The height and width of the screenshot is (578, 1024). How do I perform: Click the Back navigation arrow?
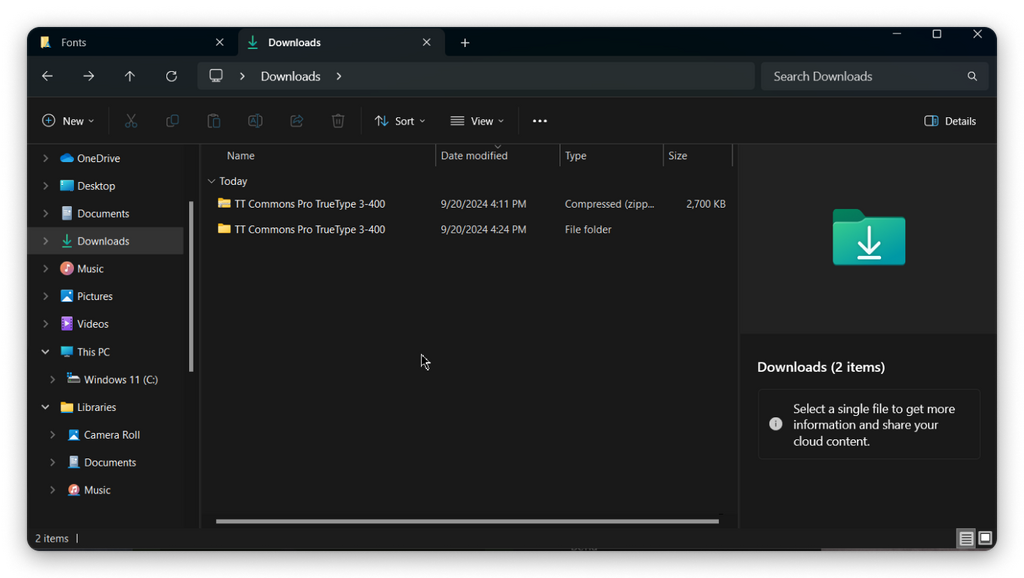point(47,76)
